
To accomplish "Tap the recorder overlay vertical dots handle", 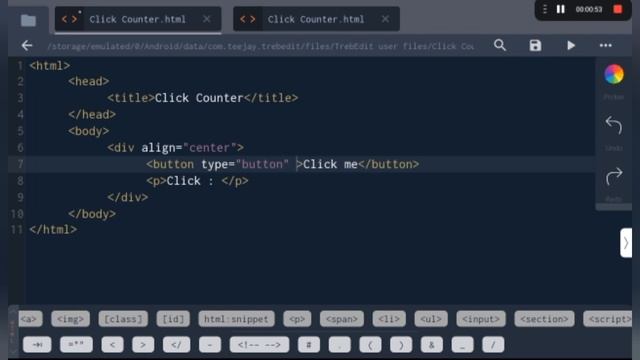I will 545,9.
